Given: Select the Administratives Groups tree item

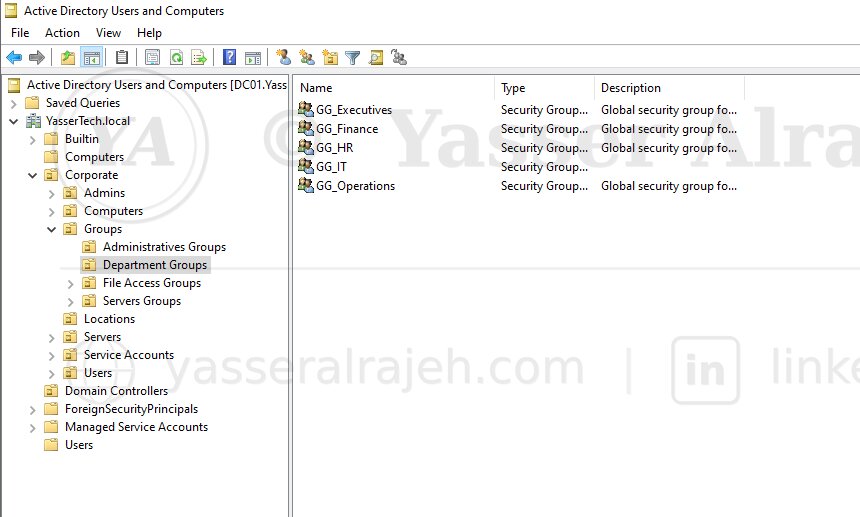Looking at the screenshot, I should coord(164,247).
